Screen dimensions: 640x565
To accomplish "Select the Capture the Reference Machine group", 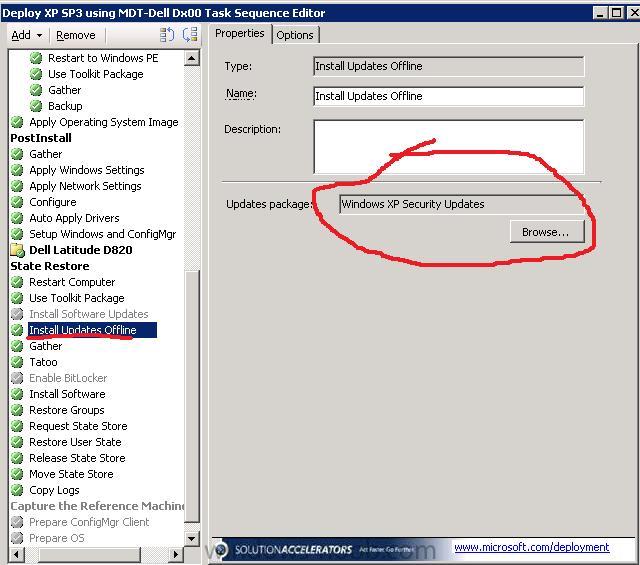I will [97, 506].
